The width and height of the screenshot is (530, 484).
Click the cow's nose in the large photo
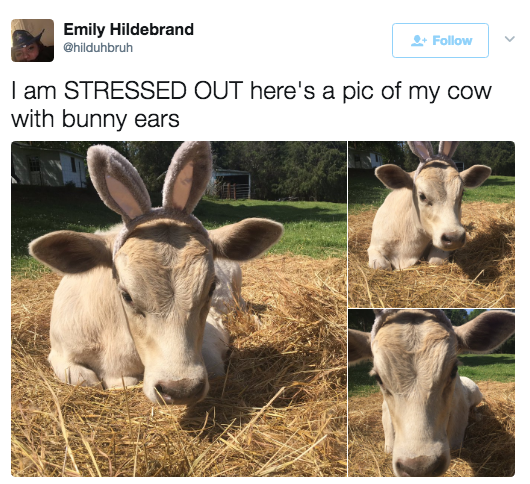pyautogui.click(x=181, y=388)
